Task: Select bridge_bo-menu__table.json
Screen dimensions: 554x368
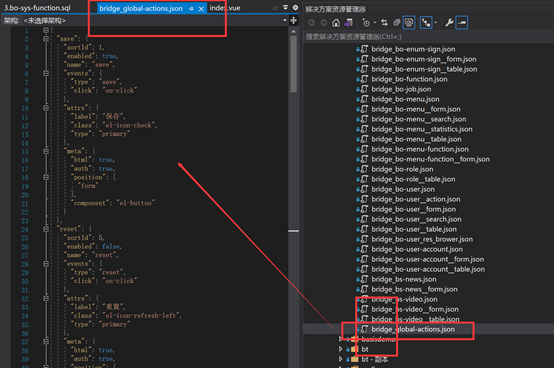Action: click(x=416, y=139)
